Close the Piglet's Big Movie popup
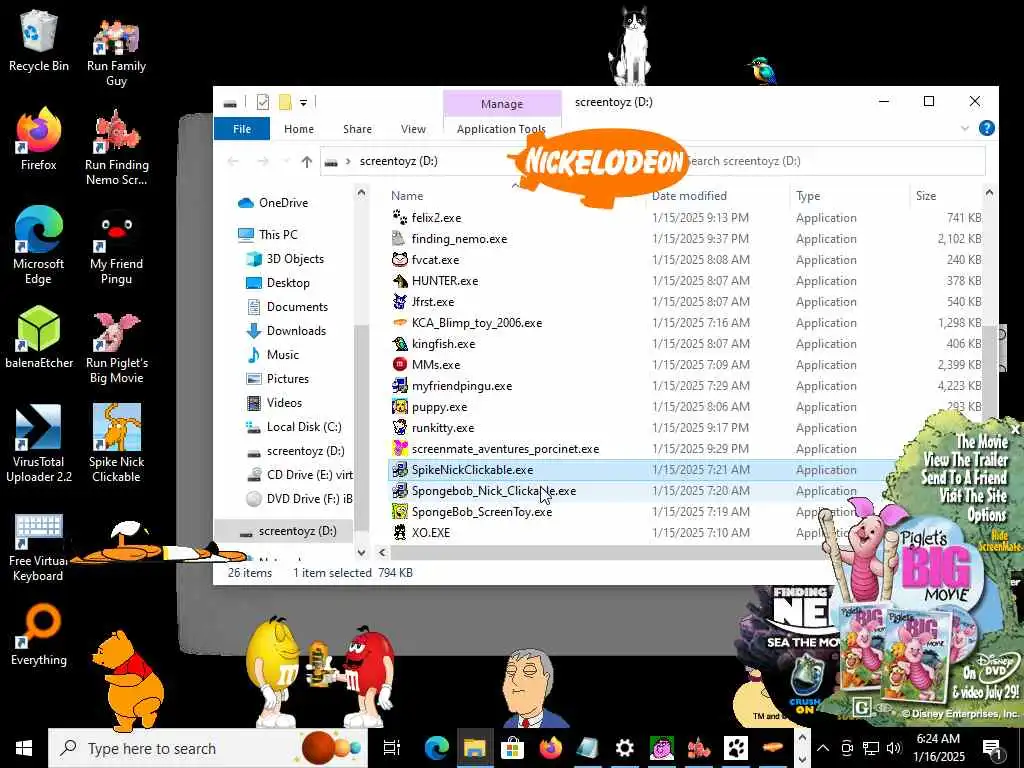This screenshot has width=1024, height=768. 1015,429
